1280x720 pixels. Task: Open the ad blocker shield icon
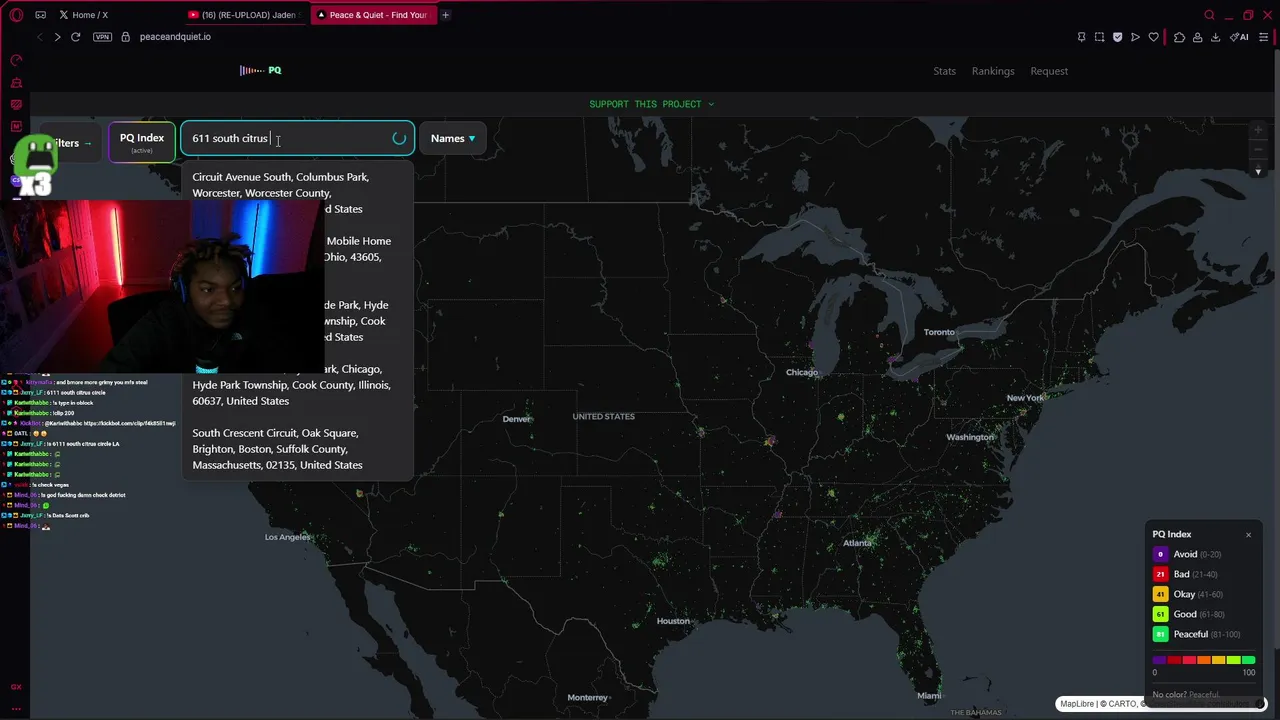[1117, 37]
